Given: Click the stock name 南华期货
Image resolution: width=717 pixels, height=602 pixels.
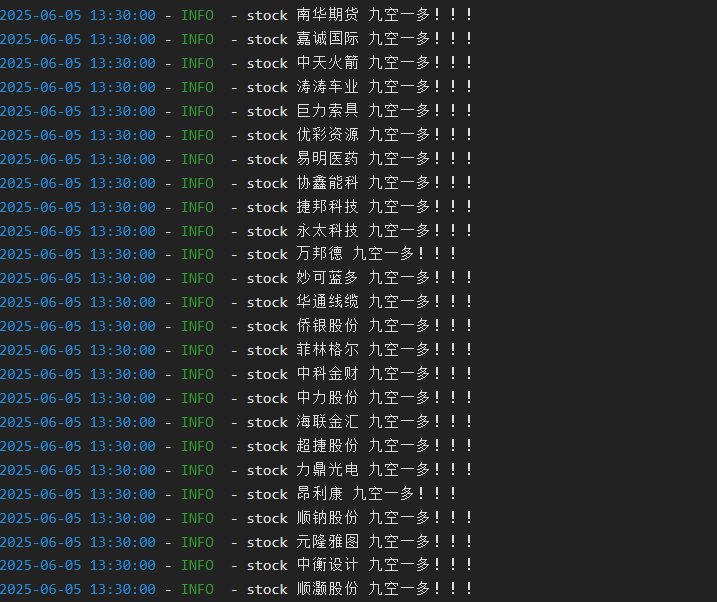Looking at the screenshot, I should pyautogui.click(x=327, y=15).
